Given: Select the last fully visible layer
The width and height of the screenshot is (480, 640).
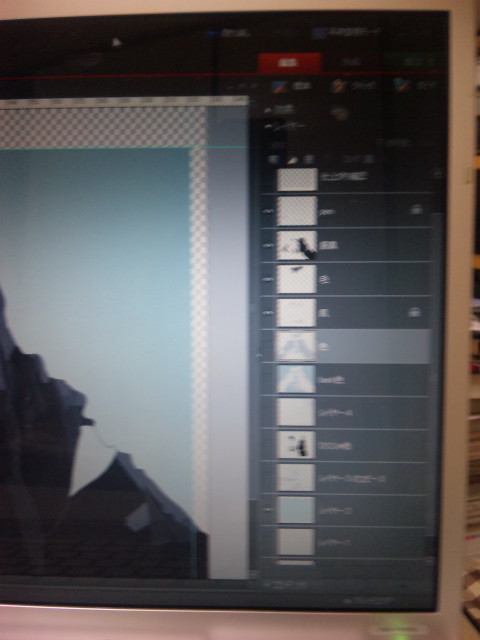Looking at the screenshot, I should (345, 542).
